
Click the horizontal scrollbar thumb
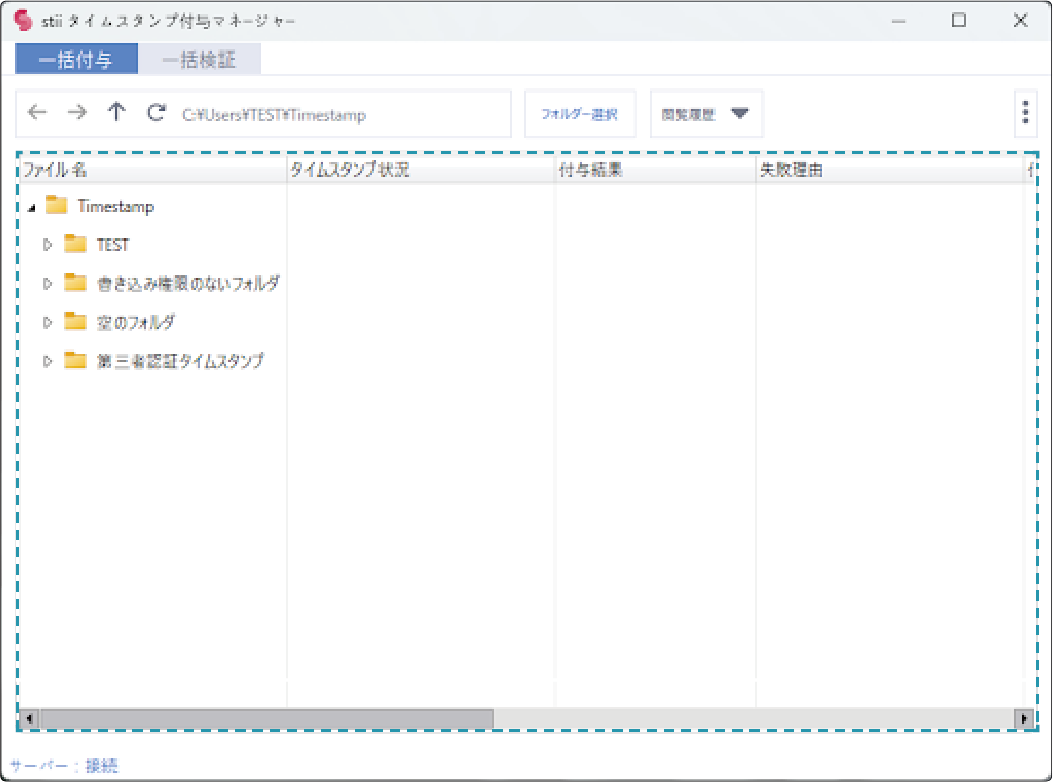pyautogui.click(x=265, y=718)
